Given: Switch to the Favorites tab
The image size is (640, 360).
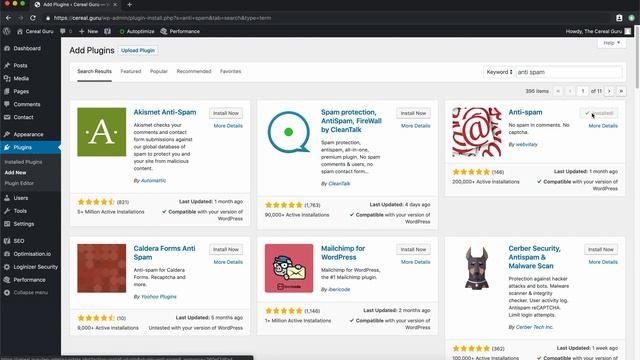Looking at the screenshot, I should (231, 71).
